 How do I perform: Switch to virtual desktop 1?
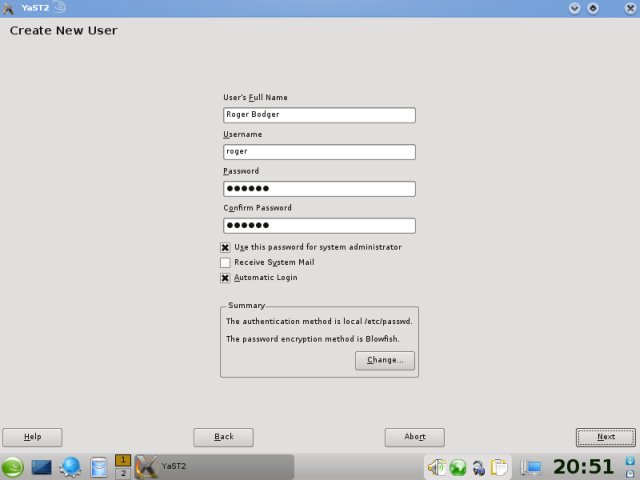pyautogui.click(x=123, y=460)
